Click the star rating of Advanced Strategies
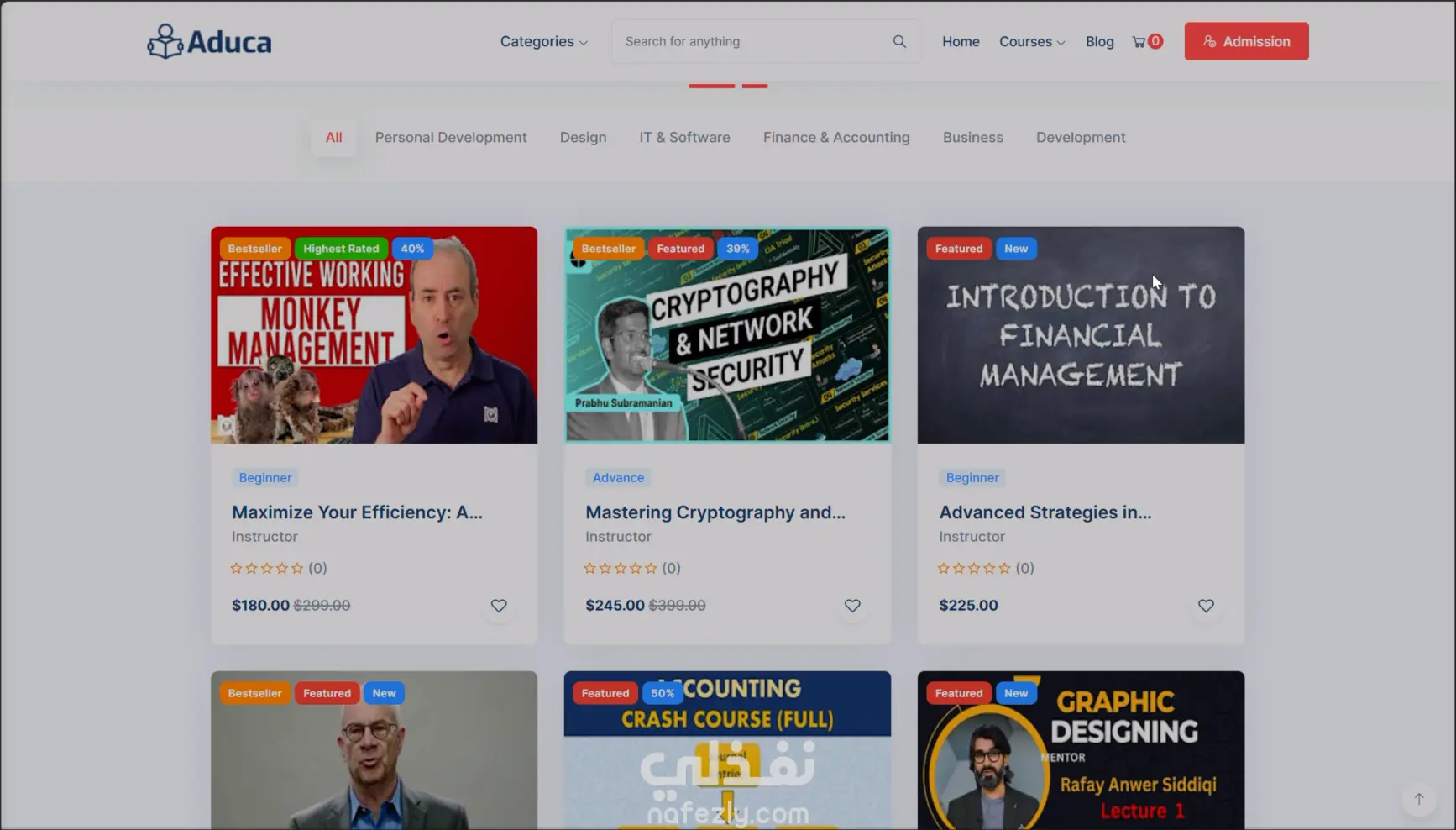Viewport: 1456px width, 830px height. (x=974, y=569)
